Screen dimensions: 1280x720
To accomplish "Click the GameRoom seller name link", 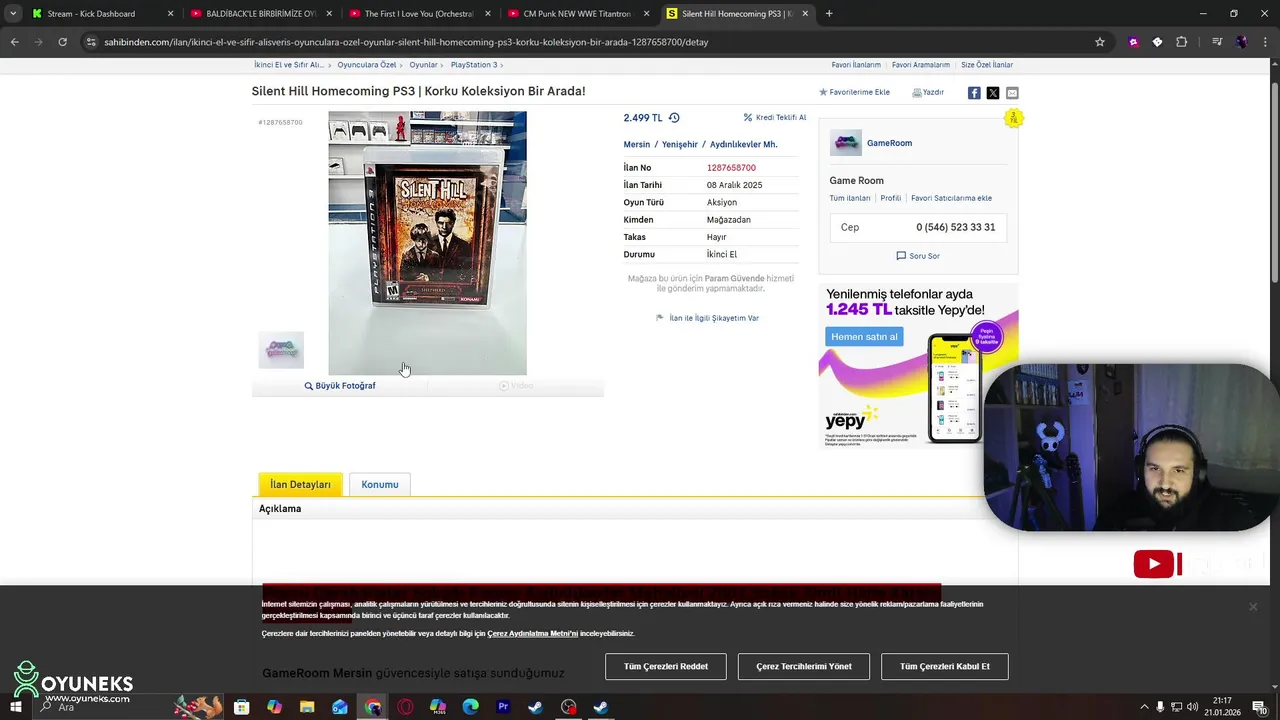I will coord(889,143).
